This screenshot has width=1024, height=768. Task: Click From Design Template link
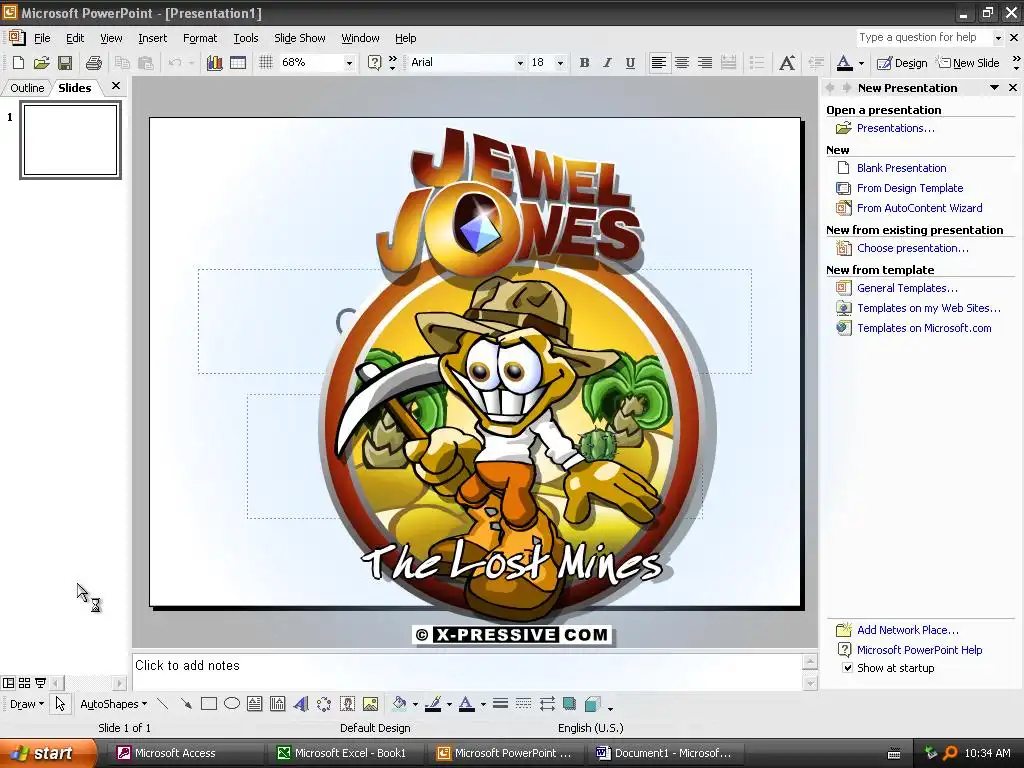pyautogui.click(x=910, y=188)
